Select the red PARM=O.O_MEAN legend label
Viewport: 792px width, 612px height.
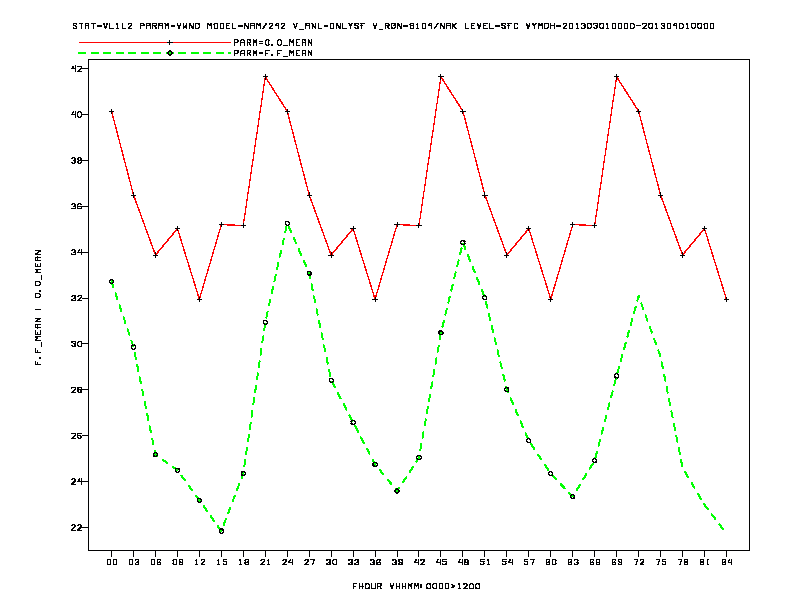point(273,42)
